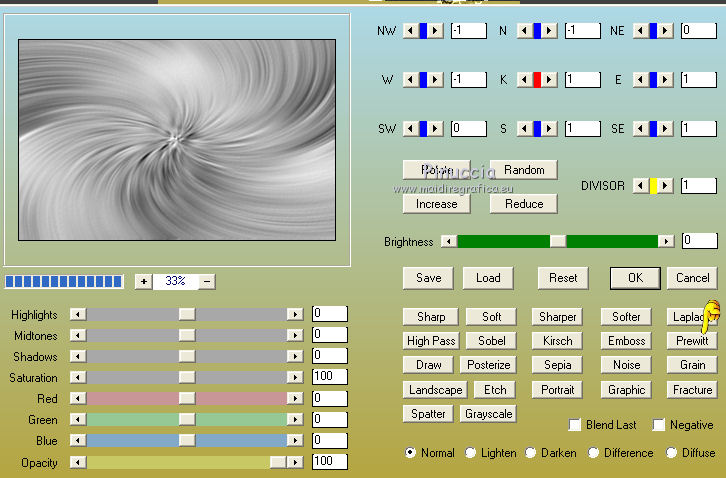The height and width of the screenshot is (478, 726).
Task: Increase the N kernel value arrow
Action: coord(549,31)
